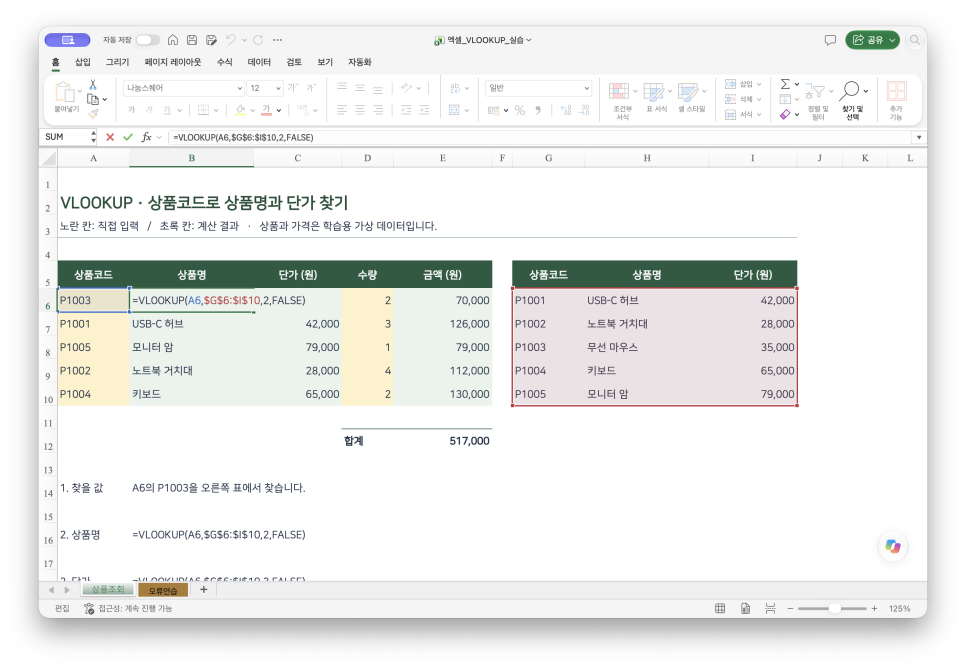
Task: Click the fx insert function icon
Action: pyautogui.click(x=147, y=137)
